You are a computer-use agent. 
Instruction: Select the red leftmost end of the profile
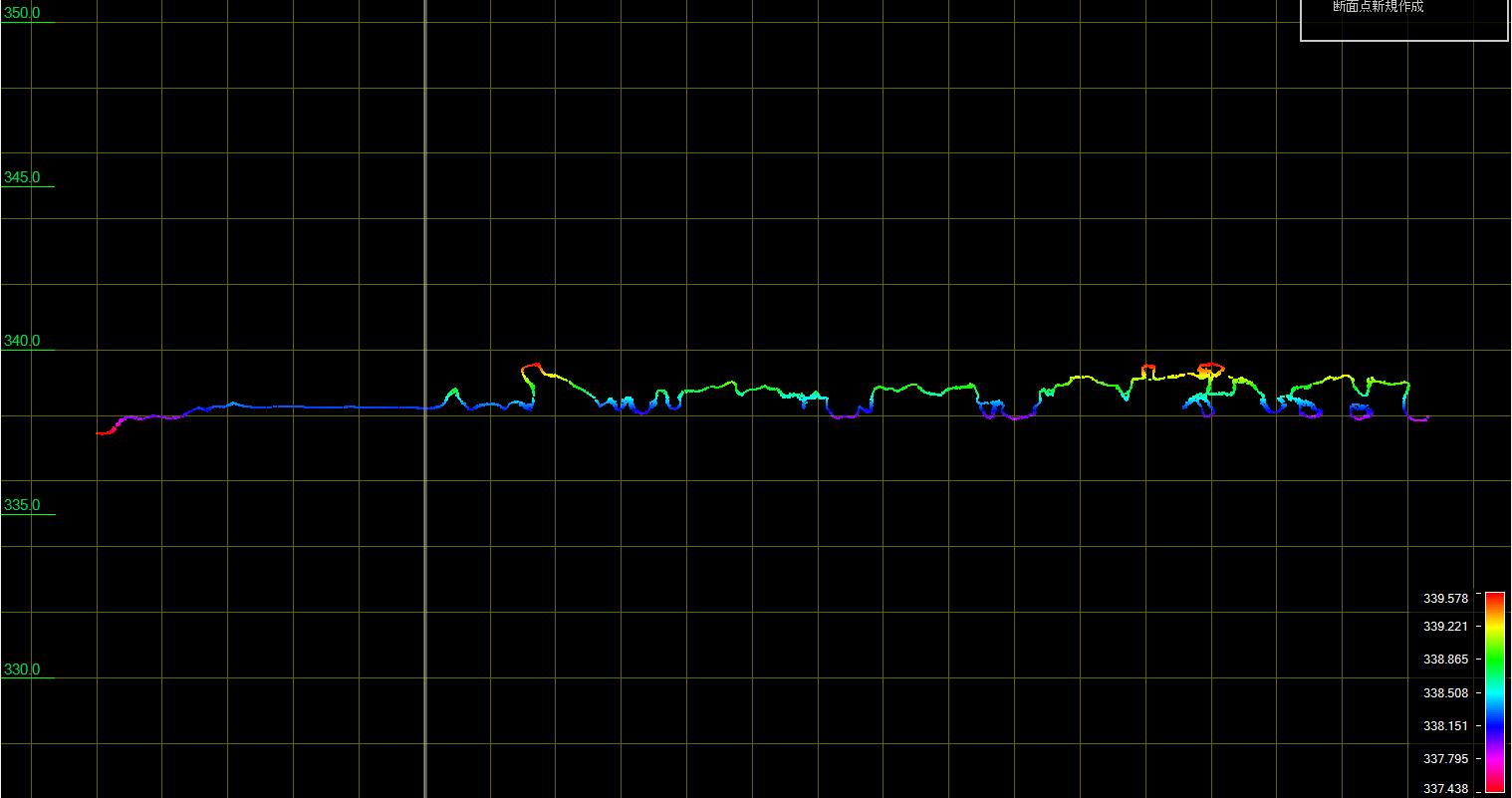[101, 433]
